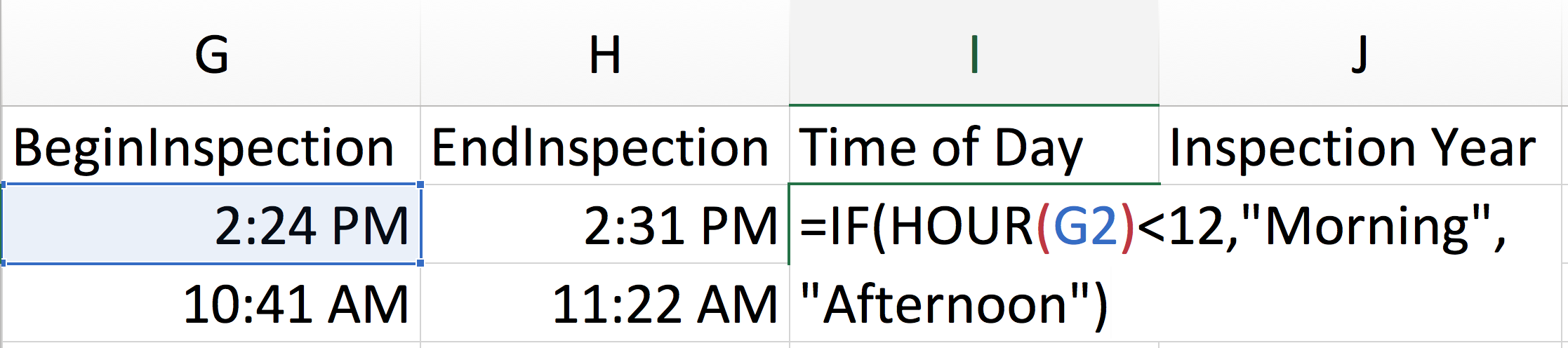Select the column G header
Image resolution: width=1568 pixels, height=348 pixels.
[x=211, y=53]
